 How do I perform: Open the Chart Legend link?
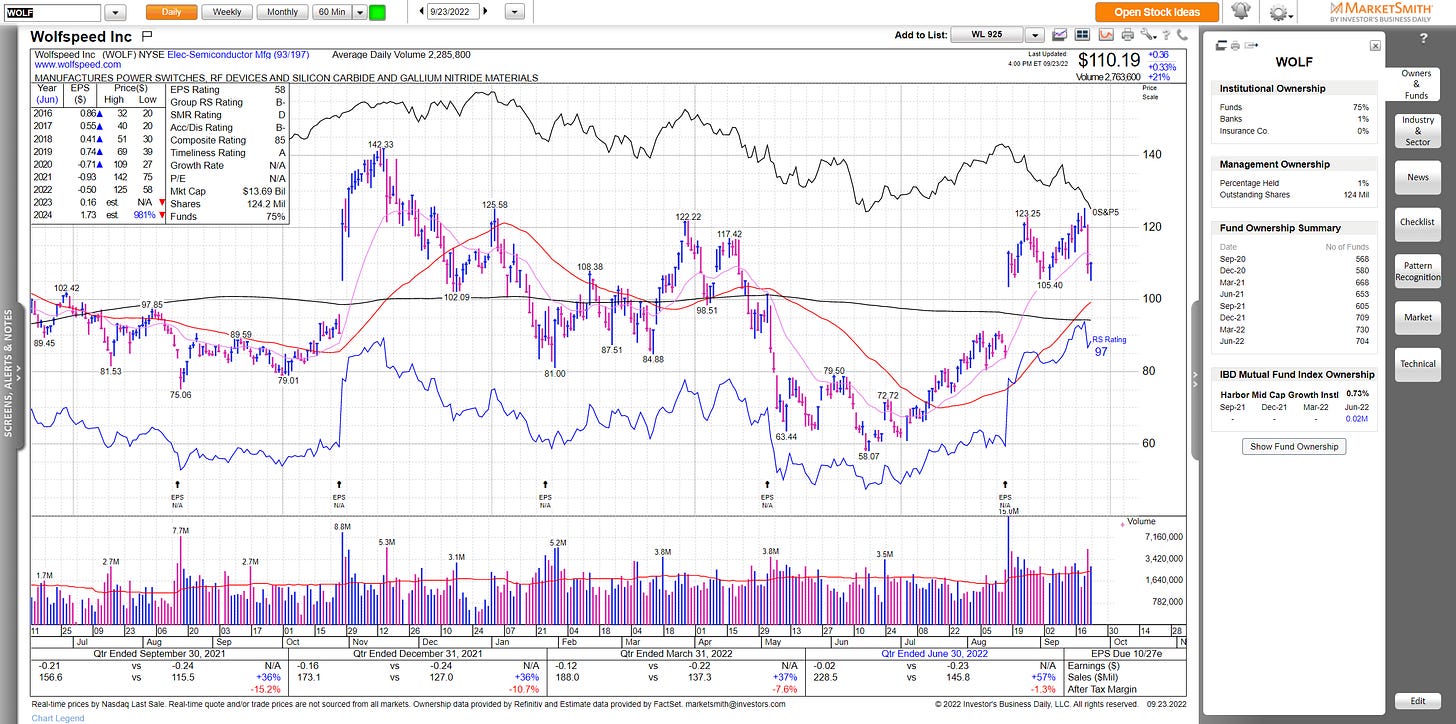pyautogui.click(x=58, y=718)
